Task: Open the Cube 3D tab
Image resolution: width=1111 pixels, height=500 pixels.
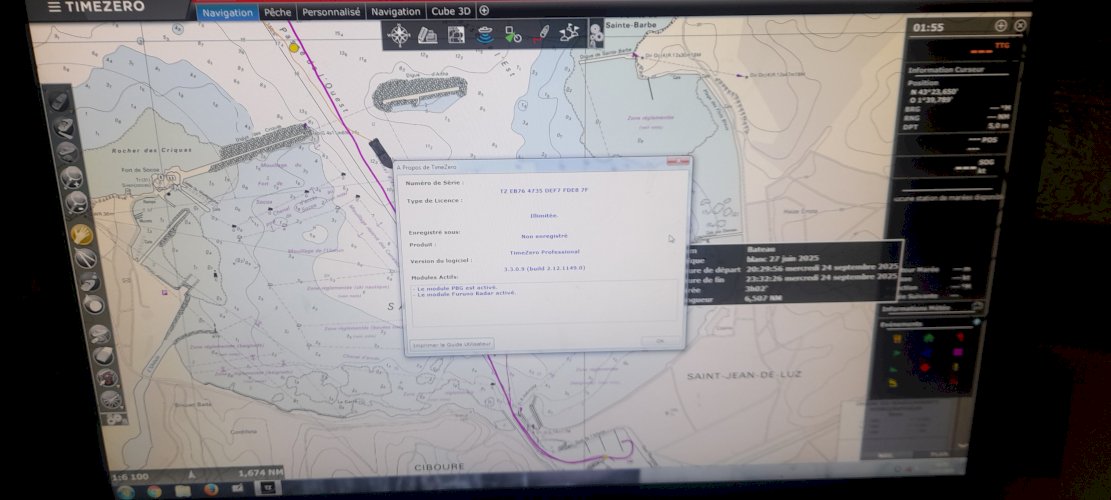Action: tap(451, 11)
